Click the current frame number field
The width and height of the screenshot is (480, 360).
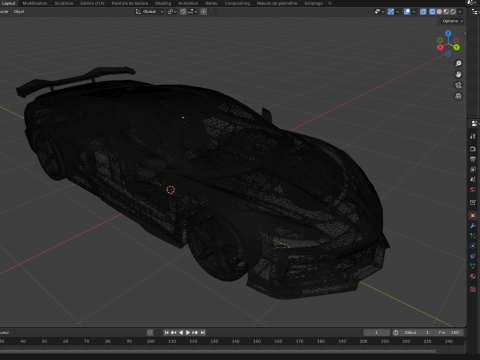pos(377,333)
